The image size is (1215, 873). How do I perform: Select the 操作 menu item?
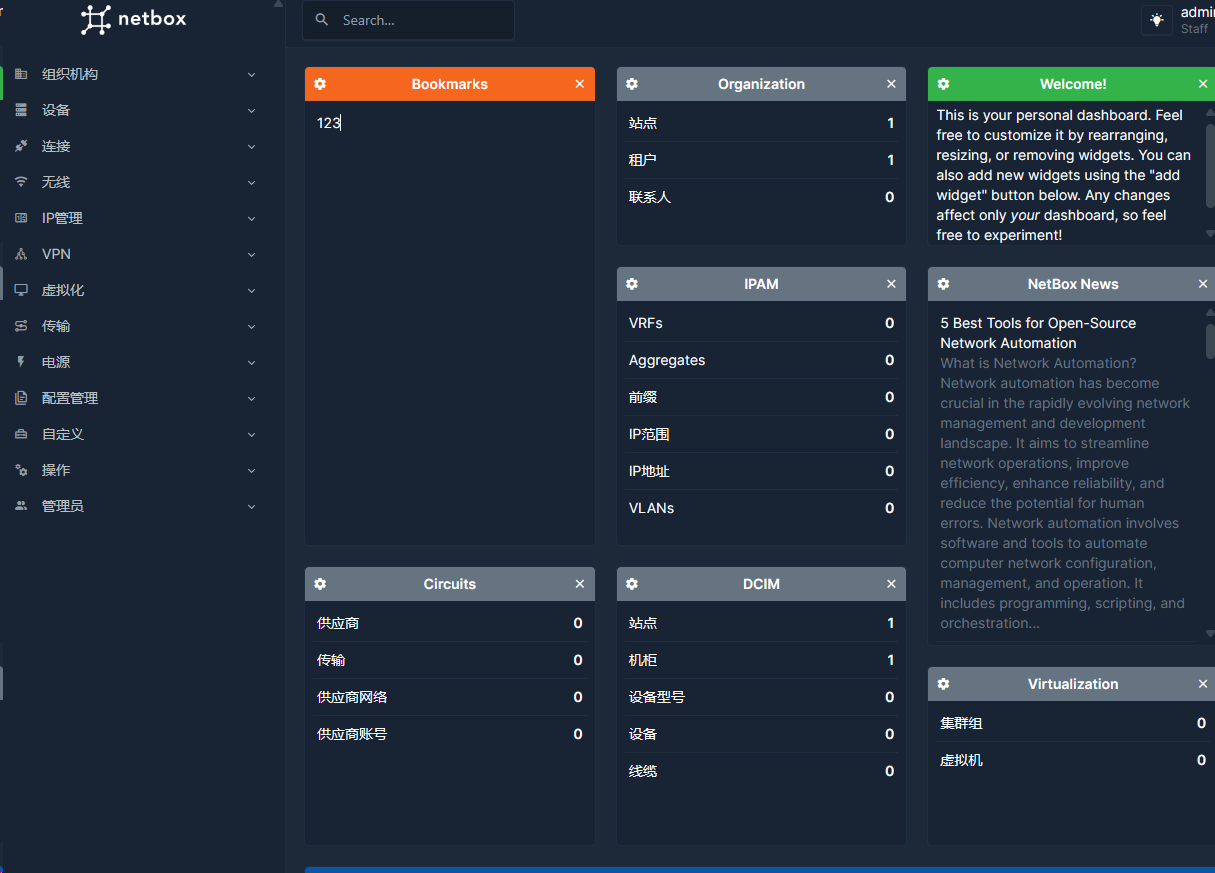(55, 470)
